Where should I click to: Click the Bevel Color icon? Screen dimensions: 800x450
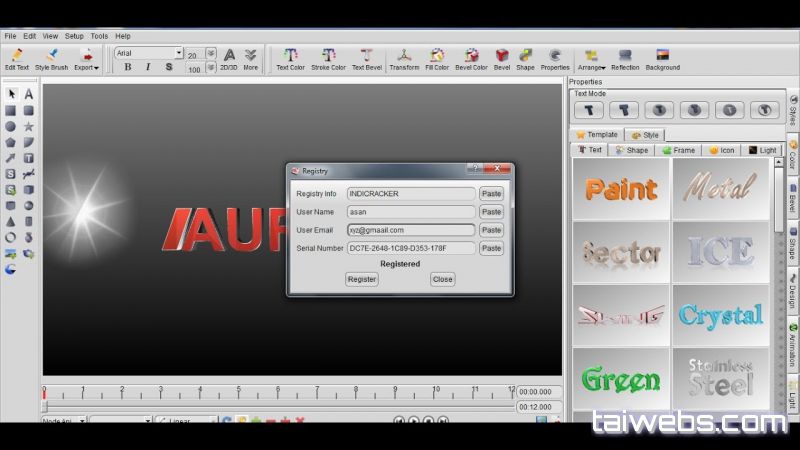click(471, 56)
